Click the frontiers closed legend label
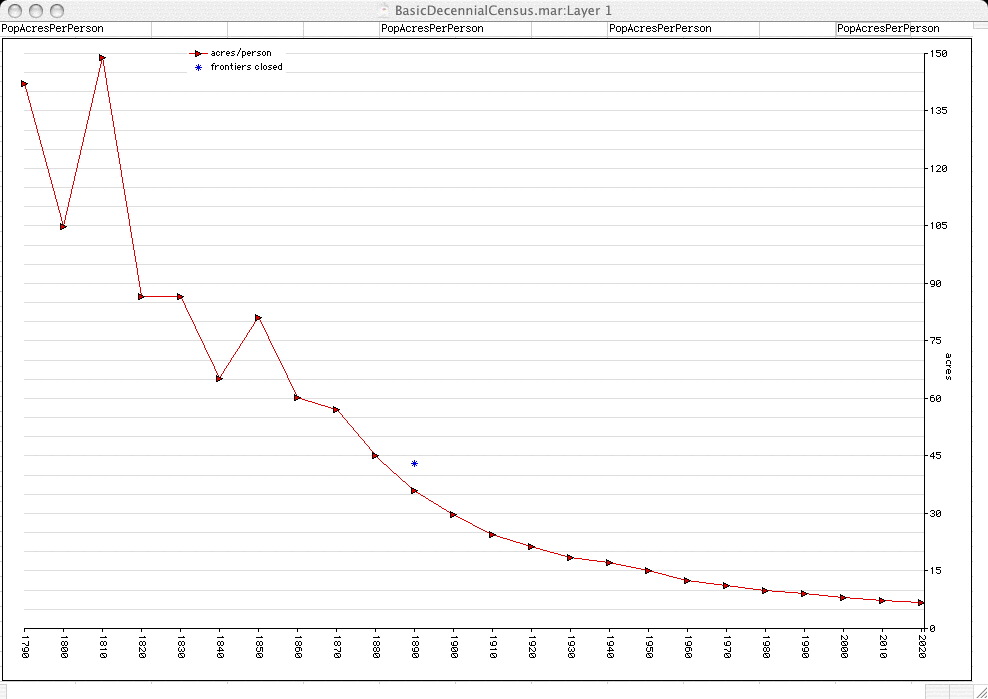 [246, 67]
